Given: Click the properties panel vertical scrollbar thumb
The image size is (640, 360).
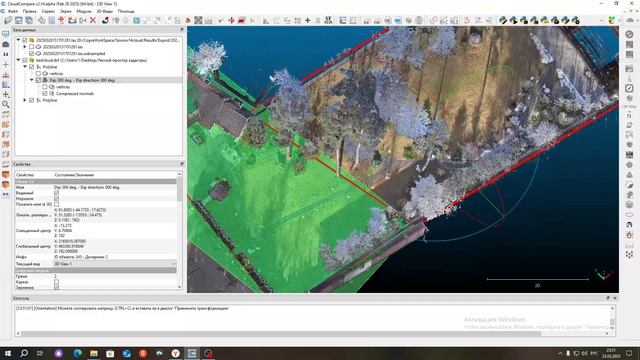Looking at the screenshot, I should [180, 189].
